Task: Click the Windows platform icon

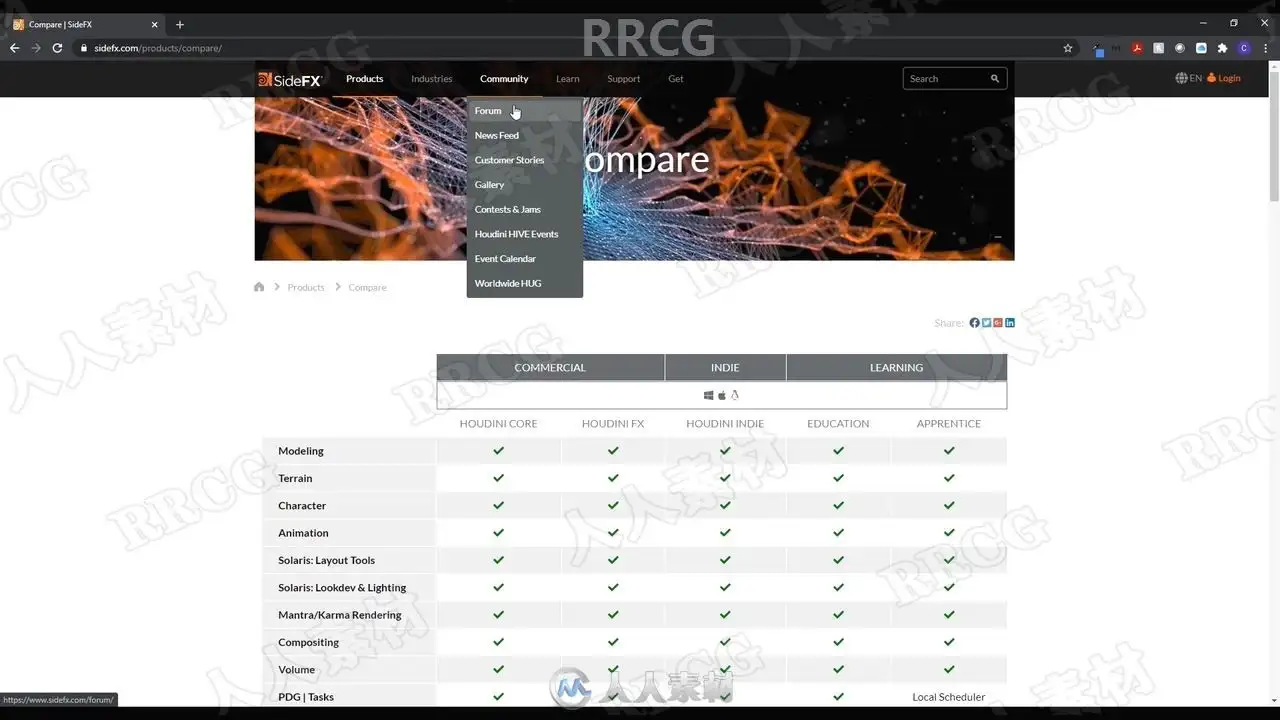Action: click(708, 395)
